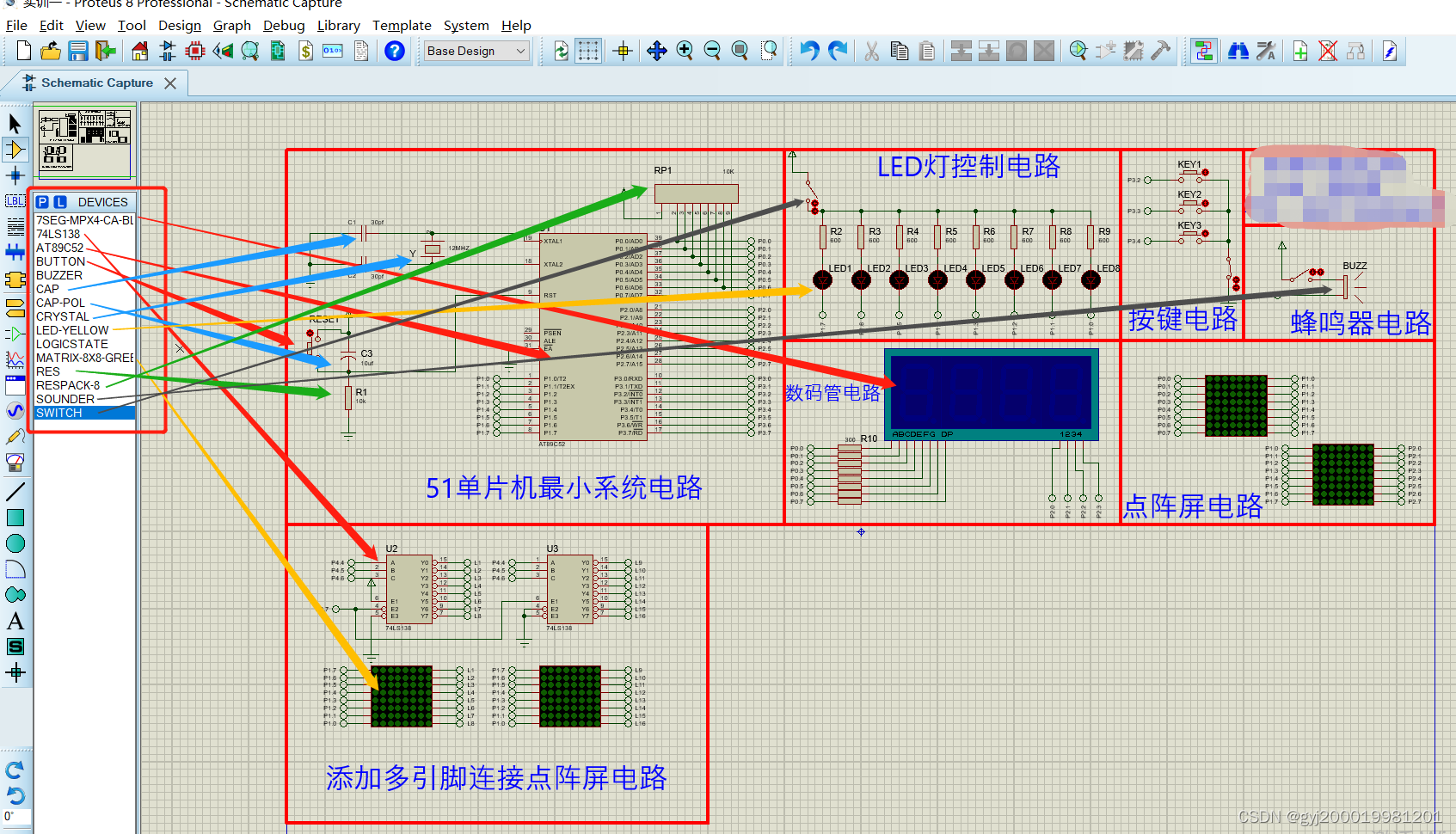Screen dimensions: 1456x834
Task: Select the Component mode tool
Action: [14, 149]
